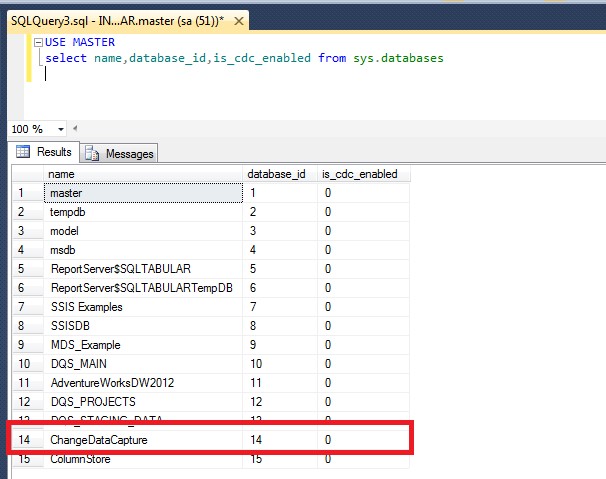Screen dimensions: 606x479
Task: Select the SQLQuery3.sql document tab
Action: tap(120, 19)
